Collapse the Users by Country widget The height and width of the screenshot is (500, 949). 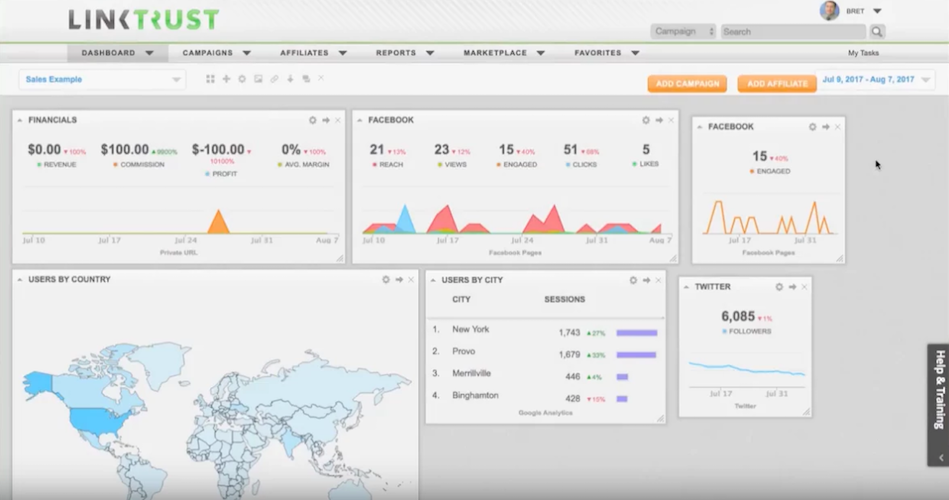(x=20, y=280)
